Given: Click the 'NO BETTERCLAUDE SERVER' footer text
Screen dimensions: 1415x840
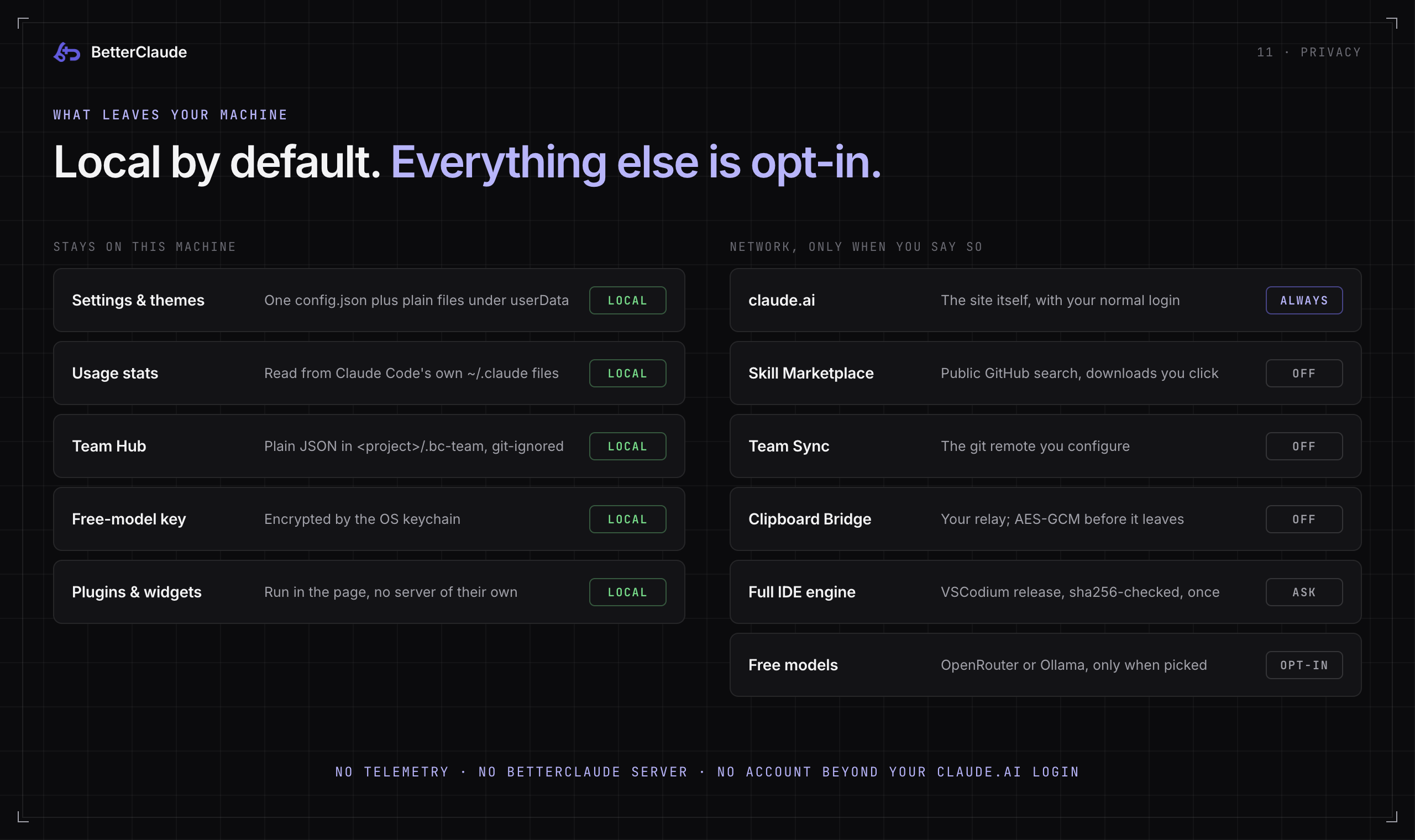Looking at the screenshot, I should point(583,772).
